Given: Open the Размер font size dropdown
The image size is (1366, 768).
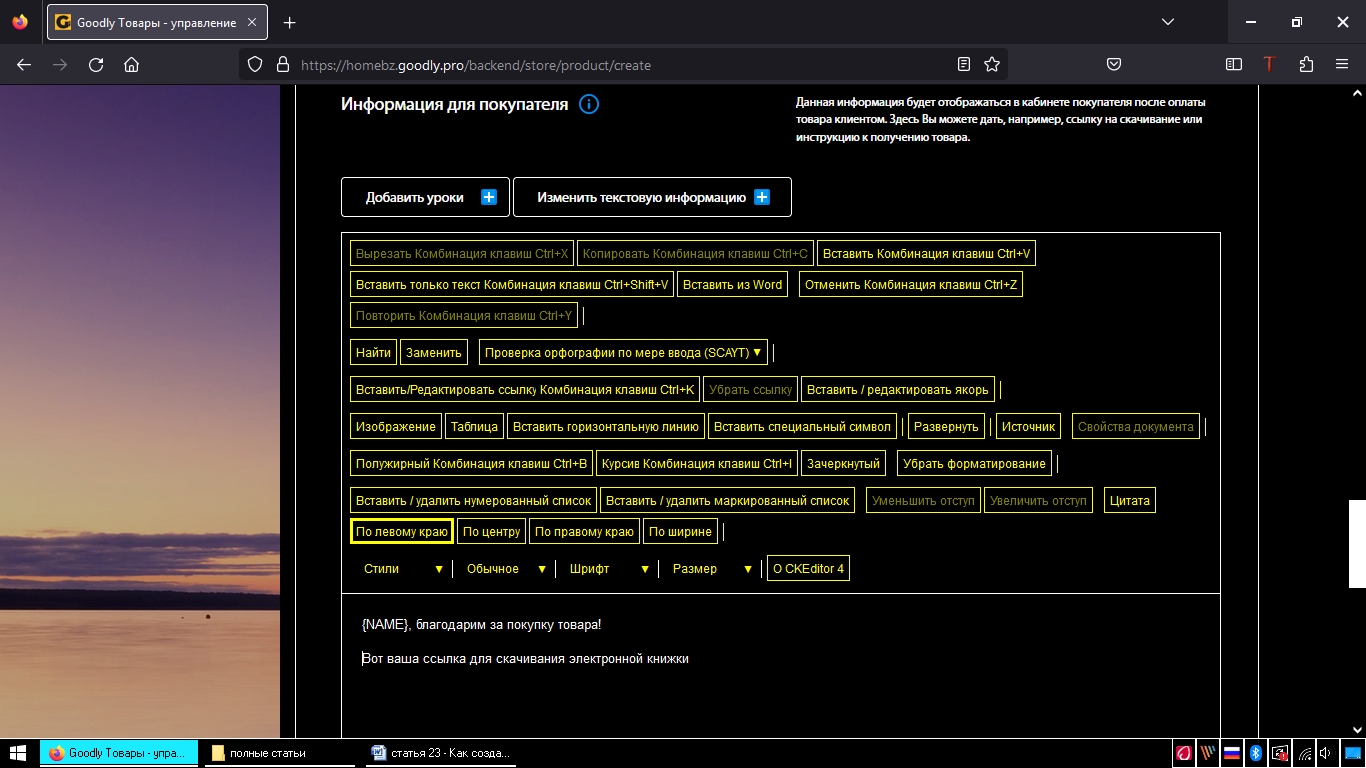Looking at the screenshot, I should coord(712,569).
